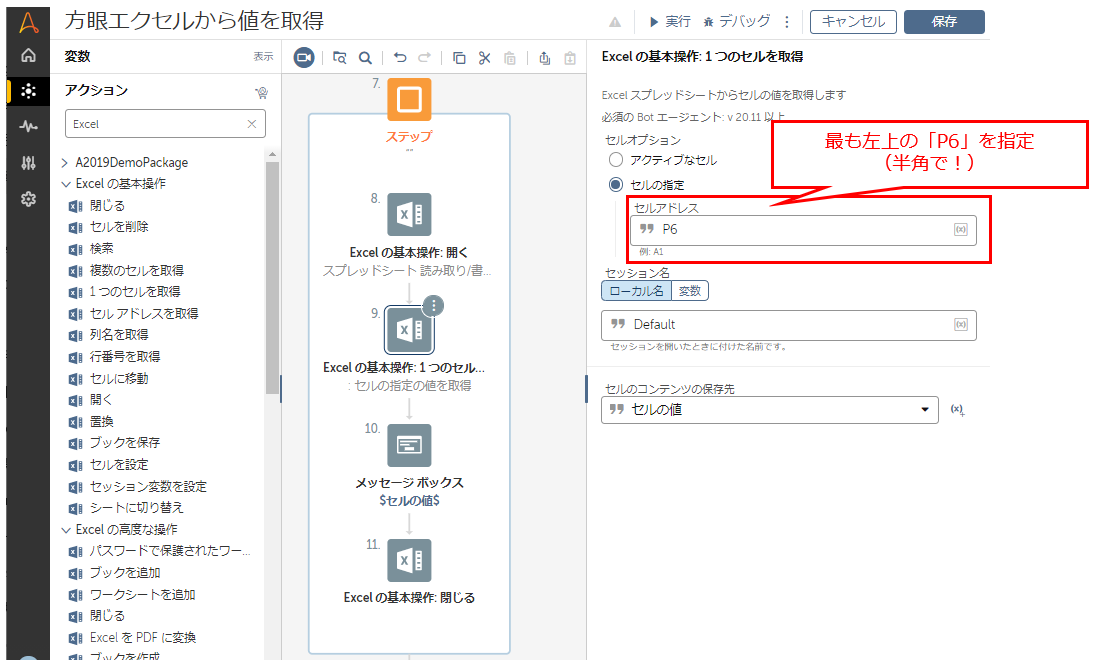Open the 変数 panel header
This screenshot has width=1101, height=671.
pyautogui.click(x=77, y=56)
